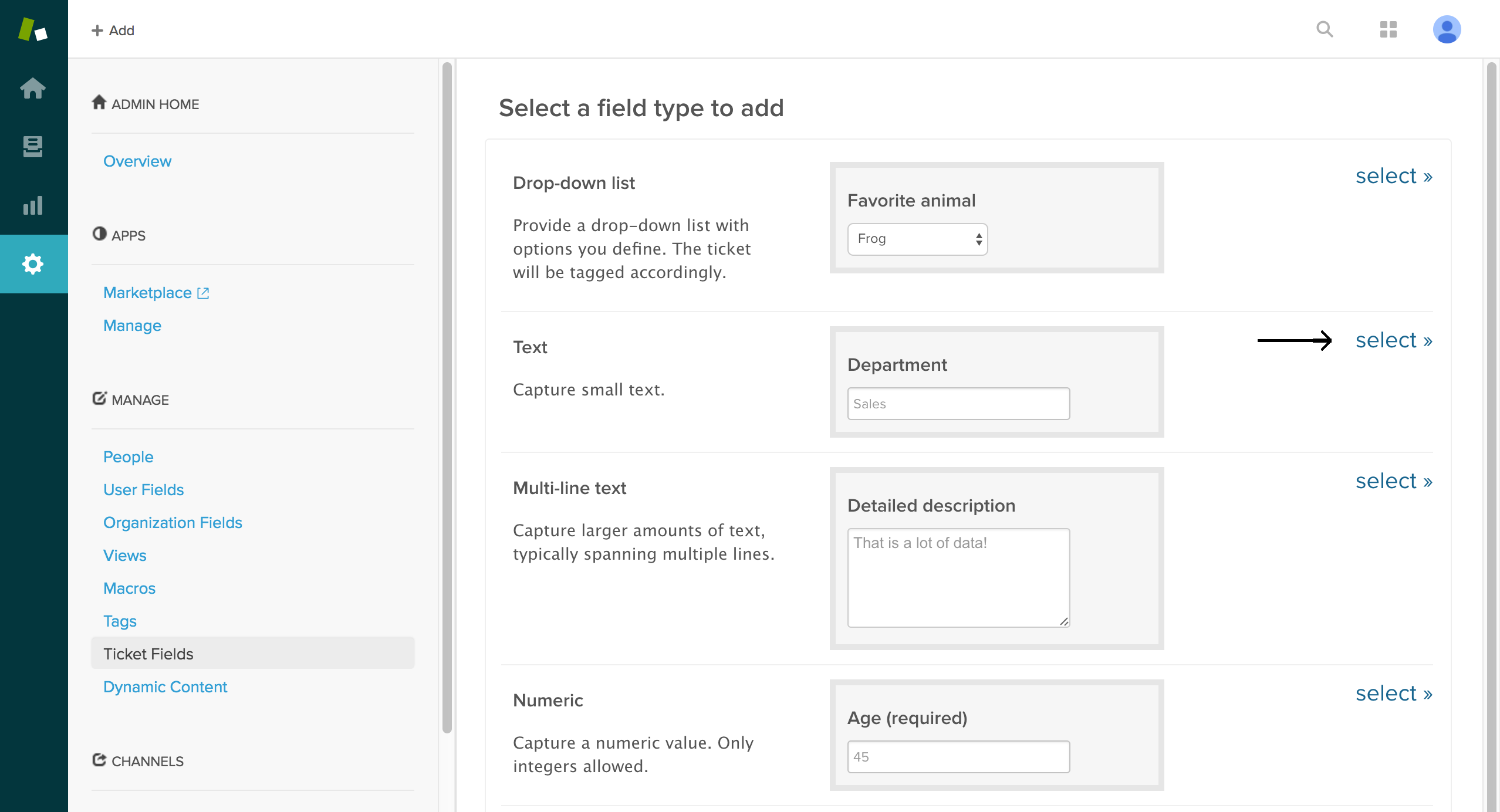
Task: Open the Tags section in sidebar
Action: coord(120,621)
